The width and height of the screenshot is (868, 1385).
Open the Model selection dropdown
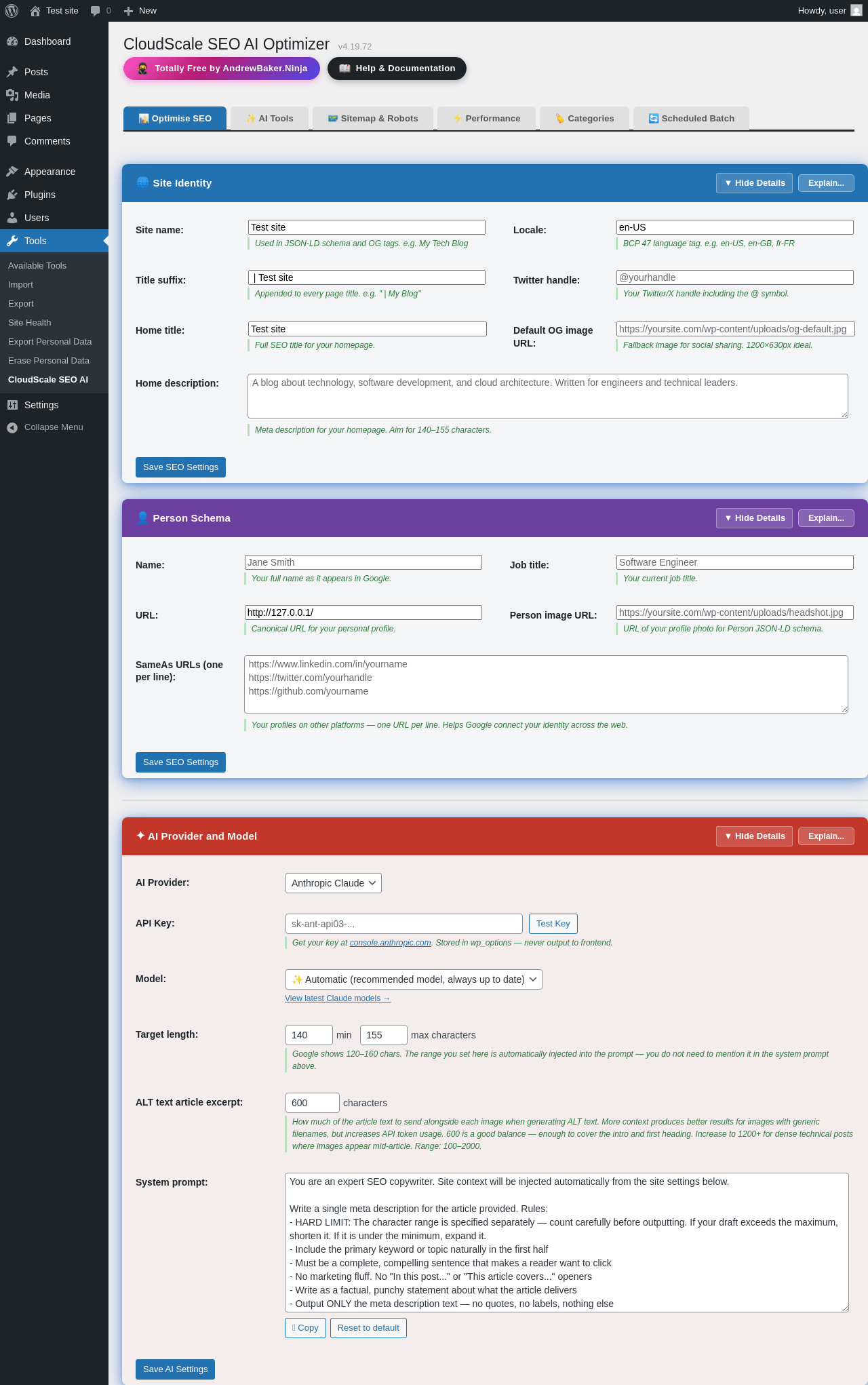click(x=414, y=979)
